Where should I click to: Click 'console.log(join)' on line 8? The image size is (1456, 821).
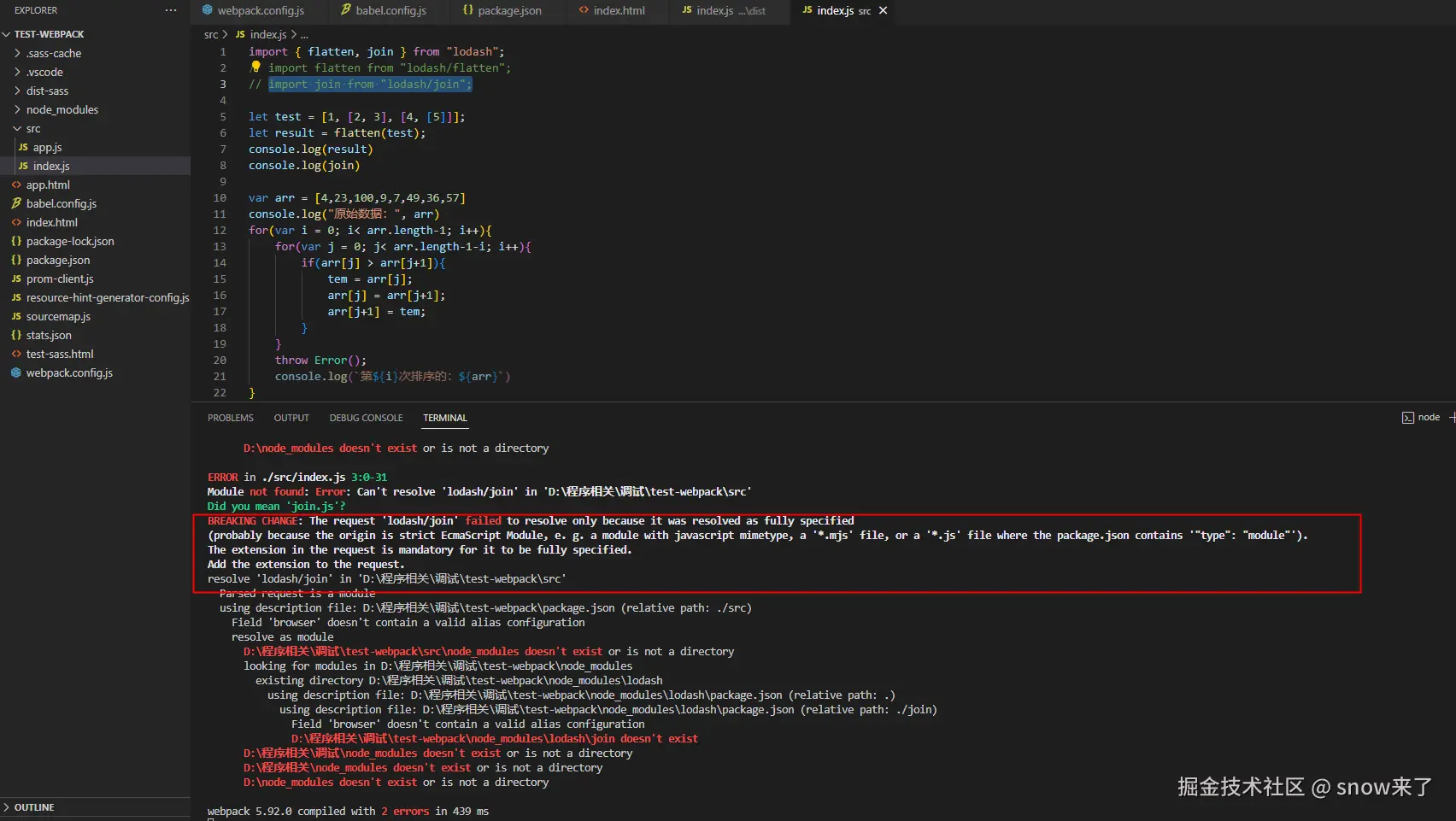[304, 165]
